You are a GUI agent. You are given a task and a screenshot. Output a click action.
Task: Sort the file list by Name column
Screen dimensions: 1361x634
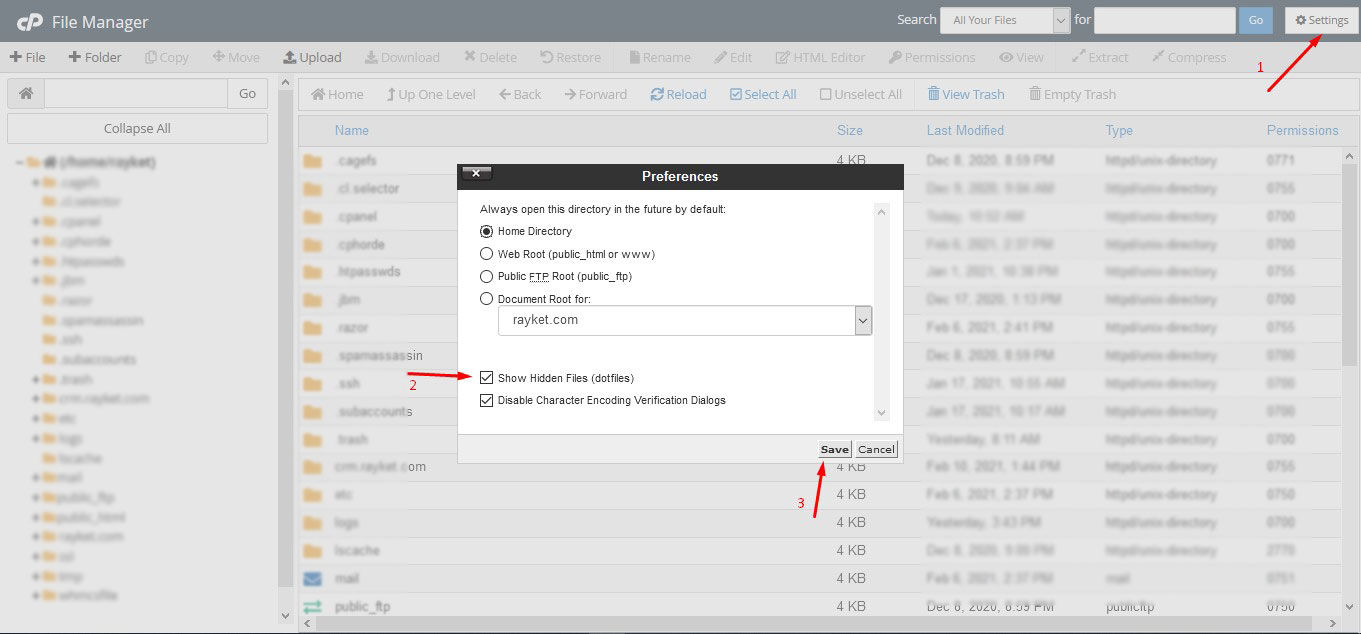pyautogui.click(x=351, y=130)
